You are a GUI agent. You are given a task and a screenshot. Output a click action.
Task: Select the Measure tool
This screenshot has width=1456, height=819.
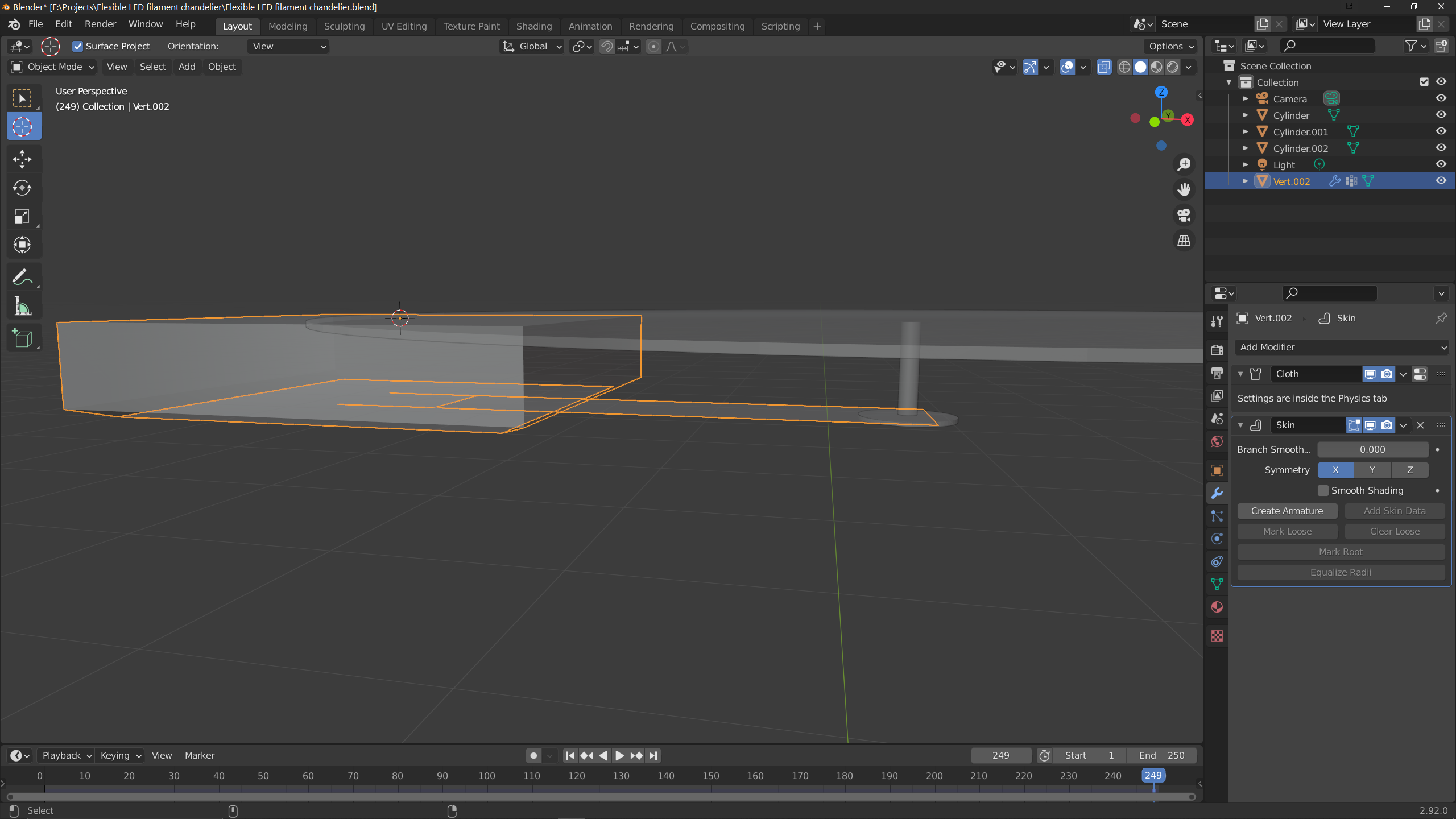(23, 306)
